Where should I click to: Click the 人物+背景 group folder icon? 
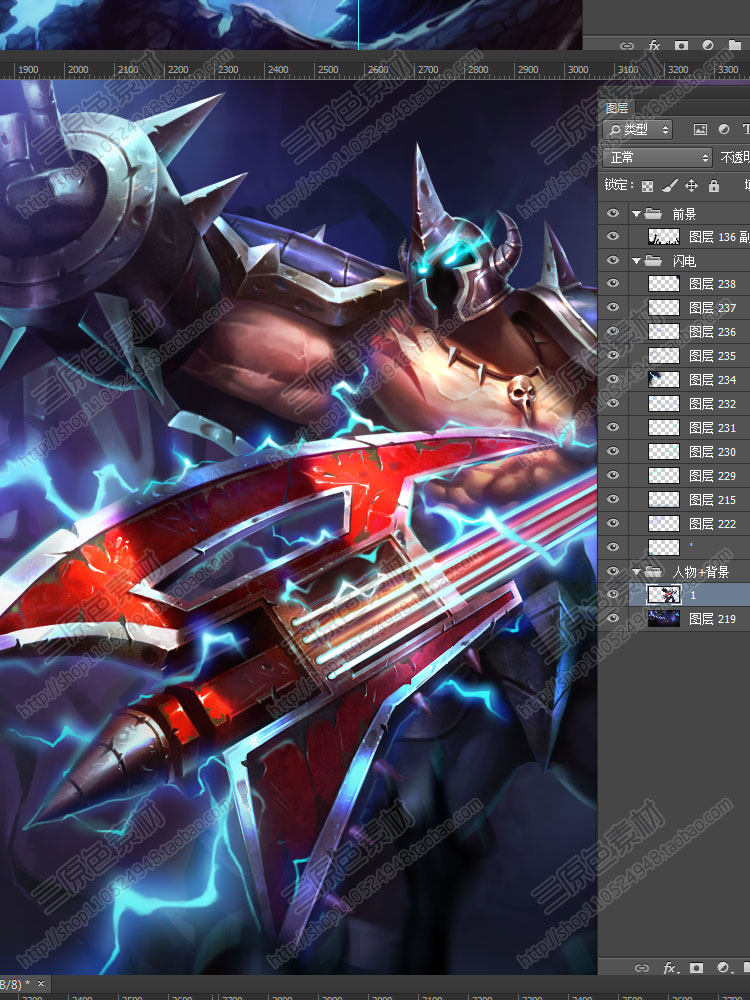[x=652, y=571]
